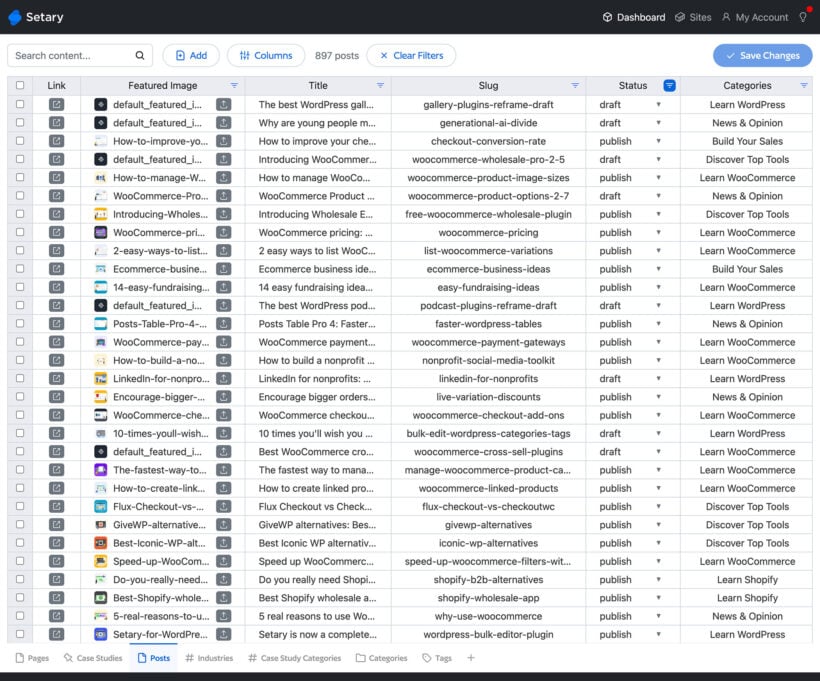The width and height of the screenshot is (820, 681).
Task: Upload featured image for Best-Shopify-whole... row
Action: pos(223,598)
